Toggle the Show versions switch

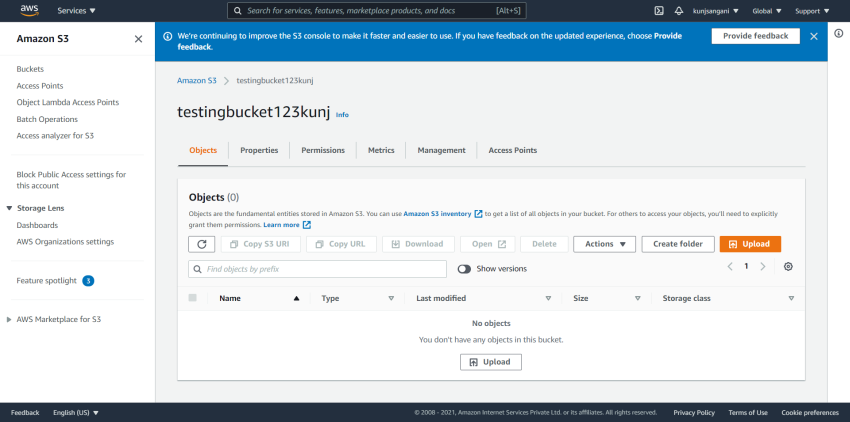pyautogui.click(x=464, y=269)
